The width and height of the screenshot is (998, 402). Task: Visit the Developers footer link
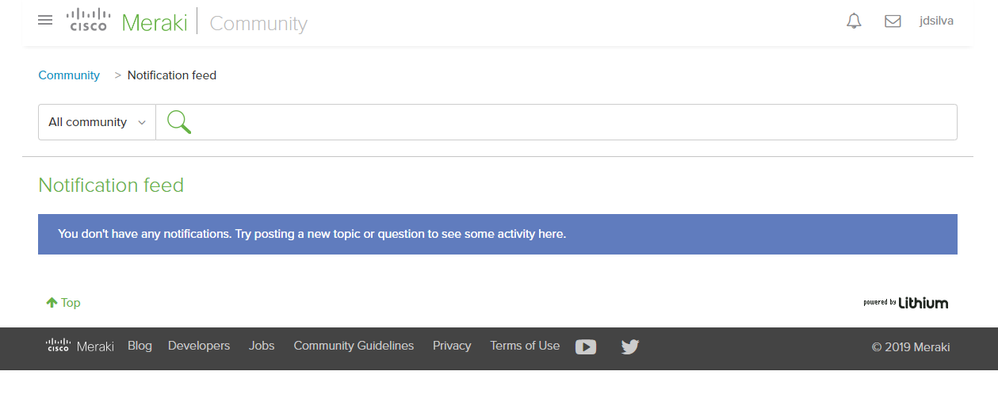pos(199,346)
